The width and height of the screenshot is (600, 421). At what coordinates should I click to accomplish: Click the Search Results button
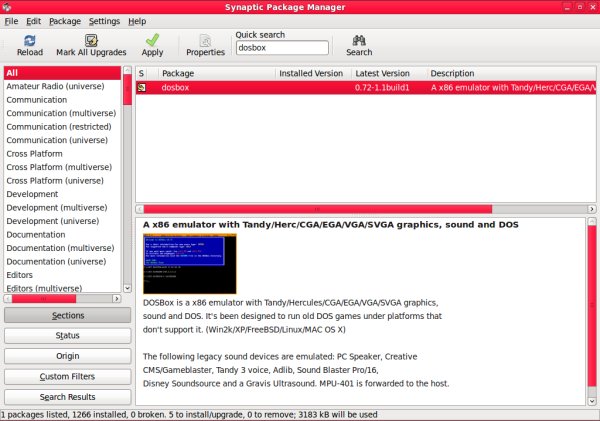point(67,397)
